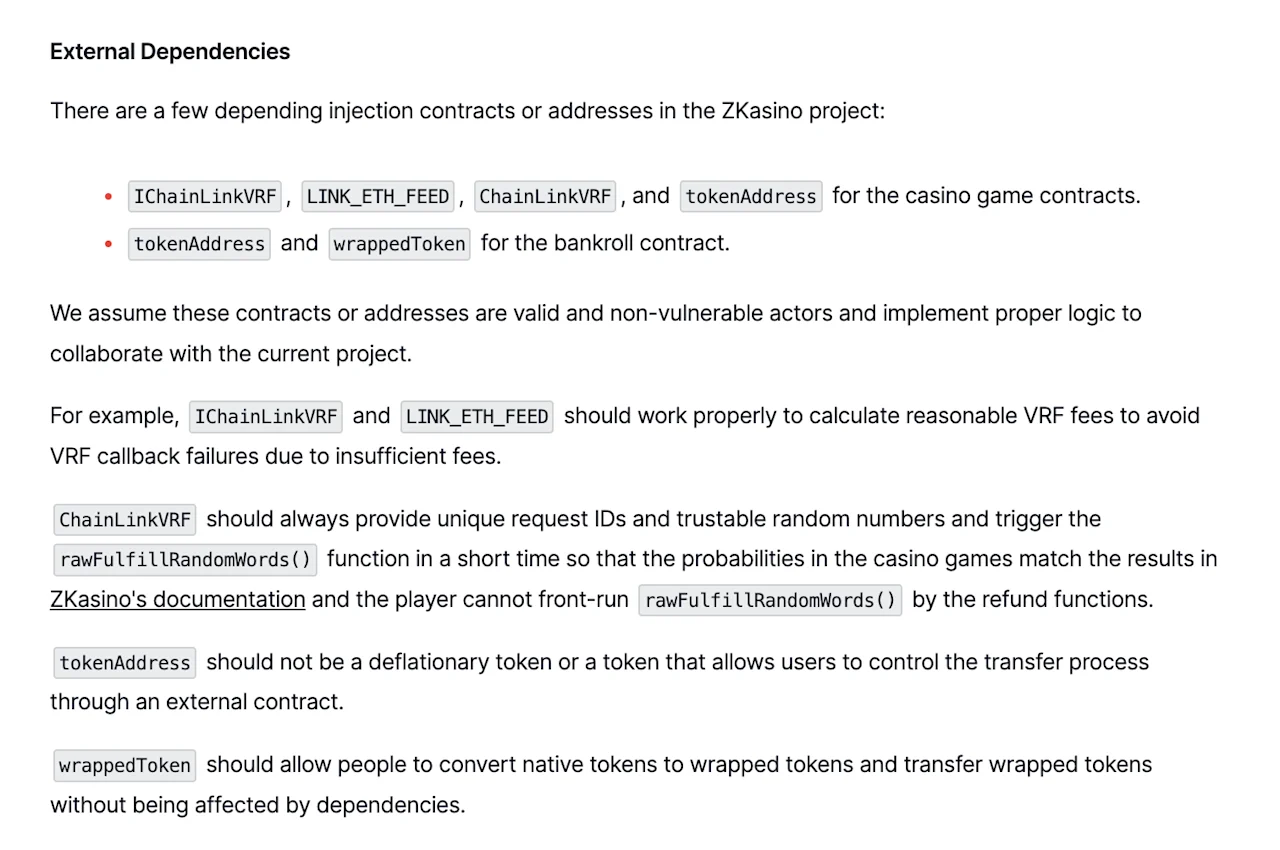Click IChainLinkVRF tag after 'For example'

(266, 416)
